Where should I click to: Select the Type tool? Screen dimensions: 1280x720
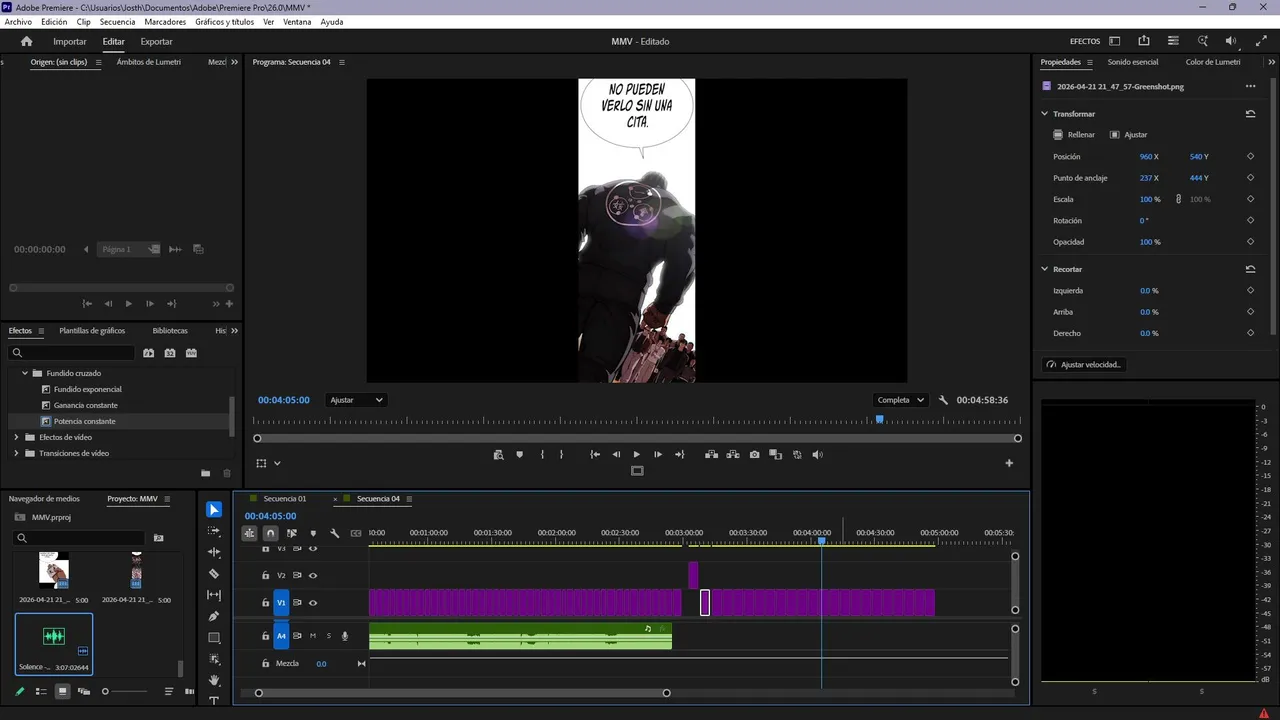pos(214,701)
